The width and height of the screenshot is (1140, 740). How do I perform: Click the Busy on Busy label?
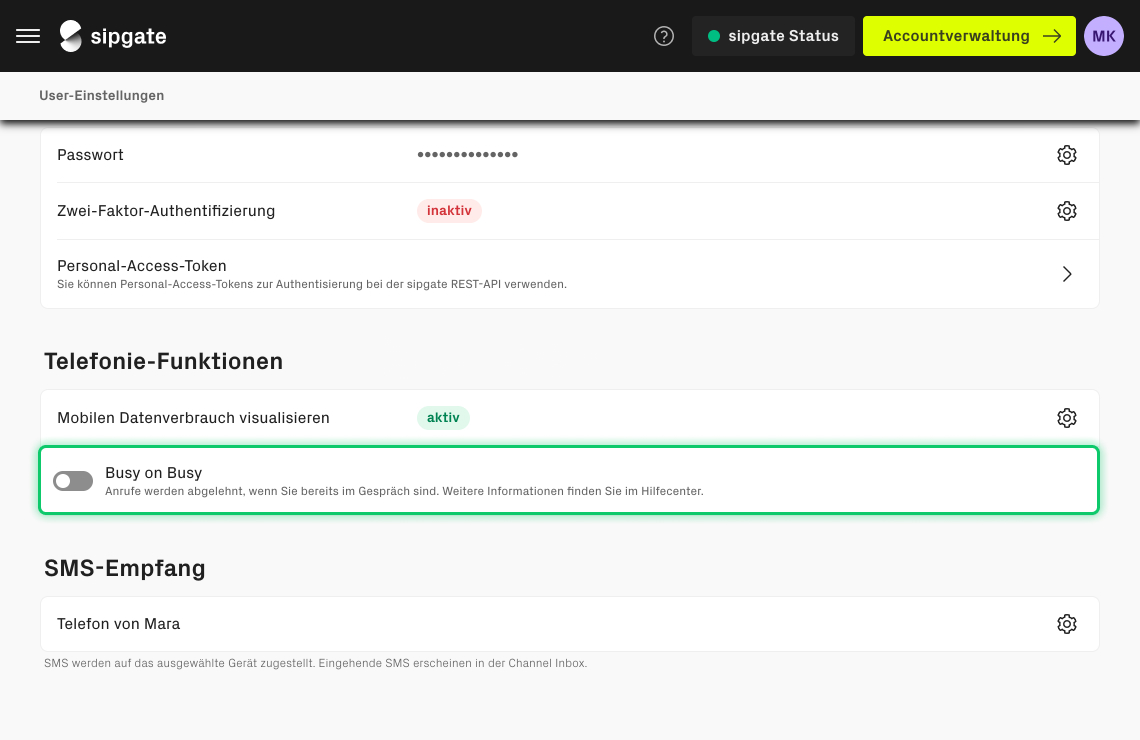pyautogui.click(x=153, y=473)
